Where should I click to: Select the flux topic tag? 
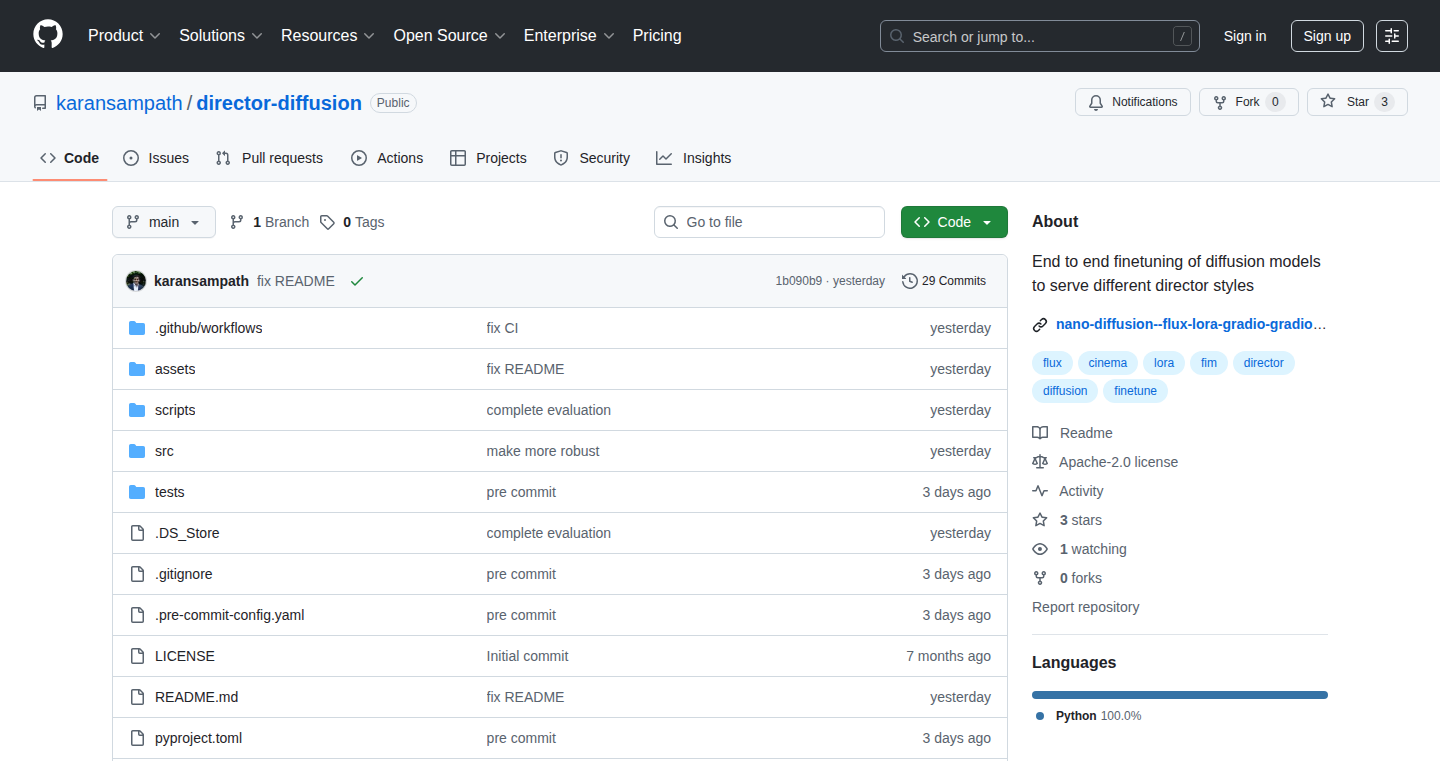pos(1052,363)
